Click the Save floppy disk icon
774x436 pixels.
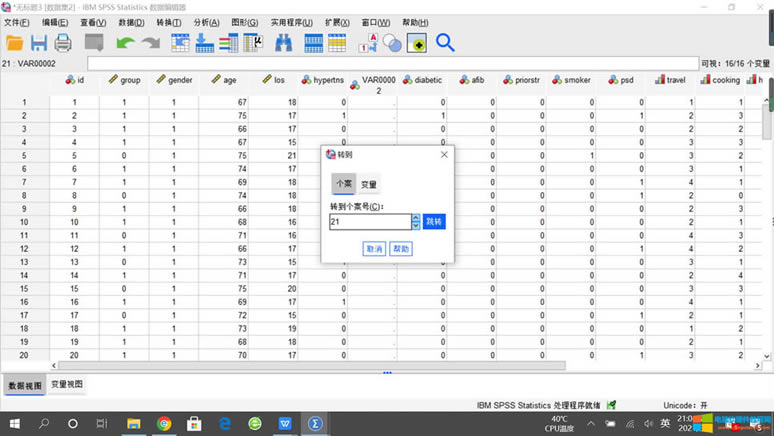click(x=39, y=43)
